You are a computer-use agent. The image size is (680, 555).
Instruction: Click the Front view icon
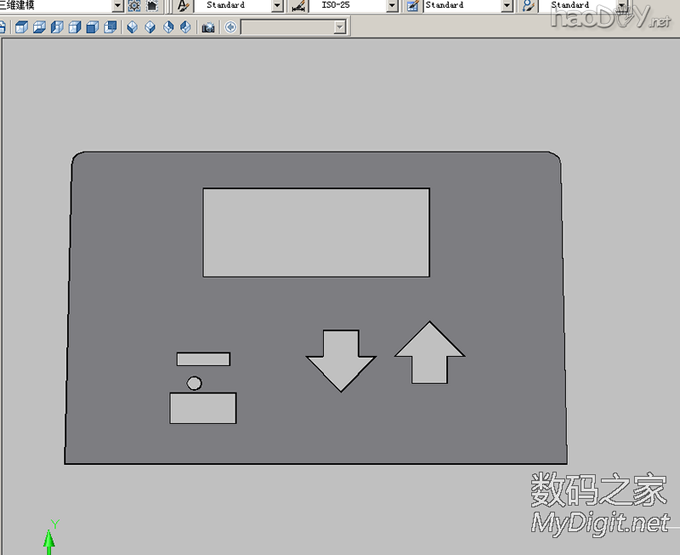click(92, 27)
